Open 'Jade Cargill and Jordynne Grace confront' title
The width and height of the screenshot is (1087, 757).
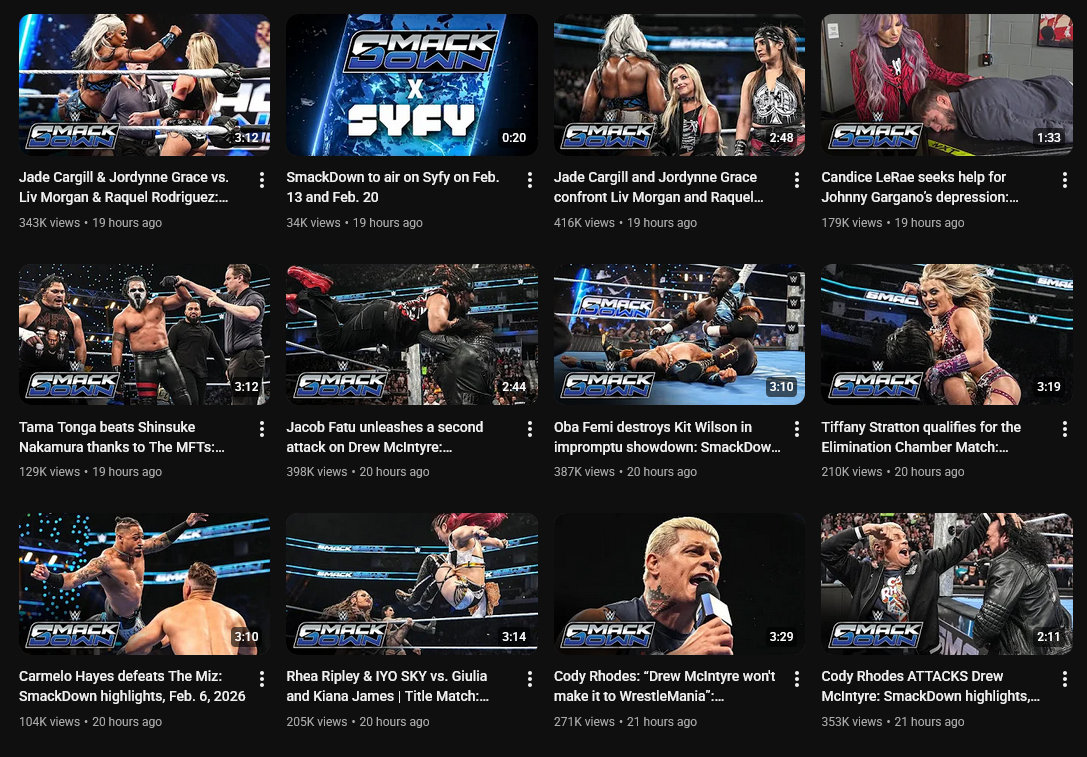(659, 187)
